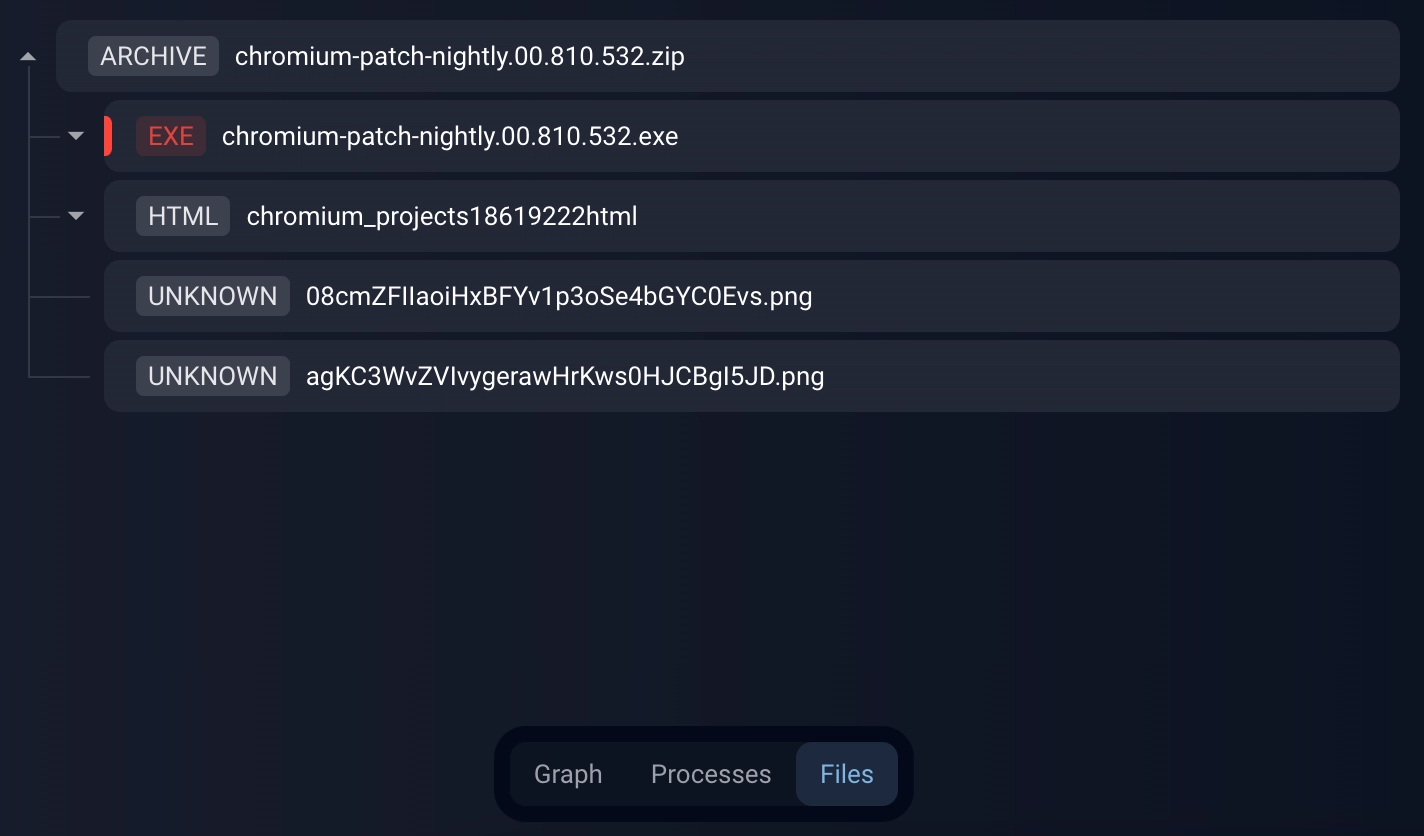Switch to the Processes tab

point(711,774)
